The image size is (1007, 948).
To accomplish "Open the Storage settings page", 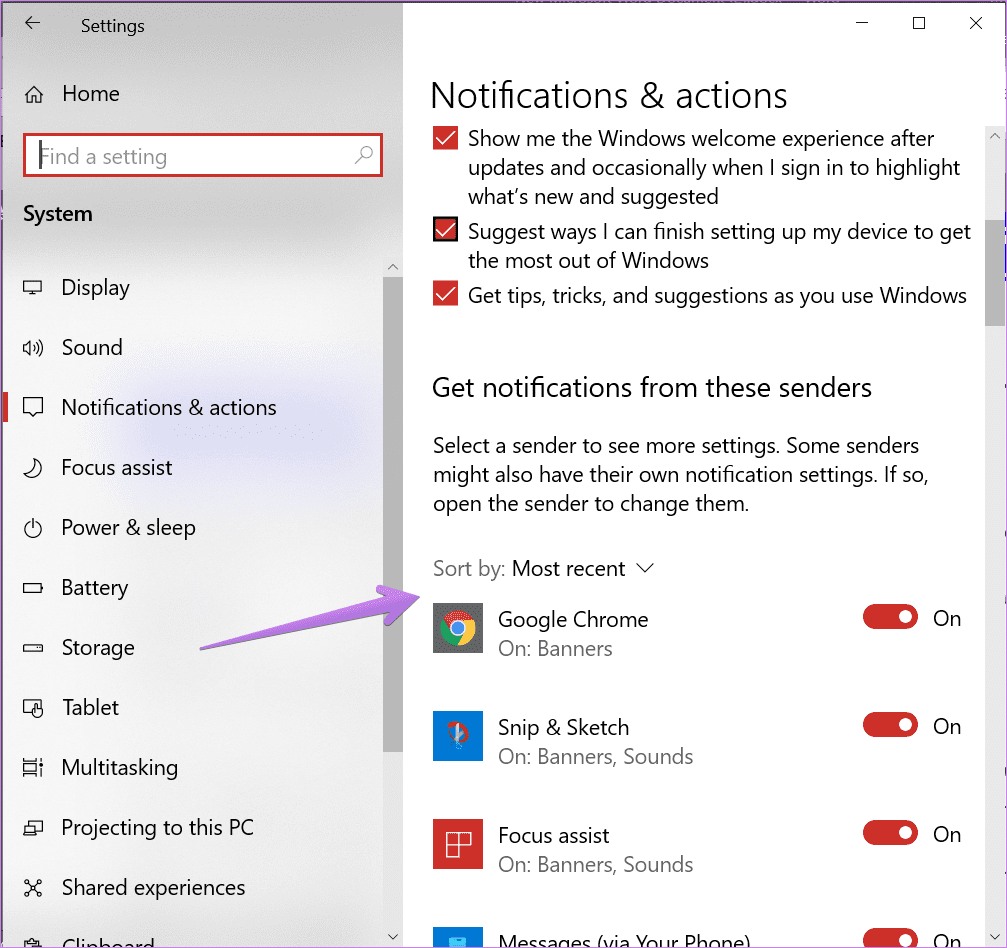I will (x=98, y=648).
